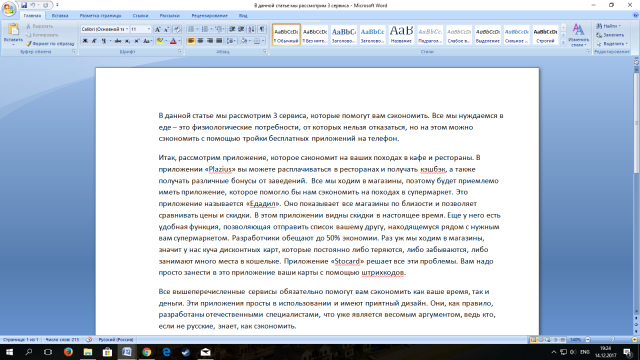Switch to Рассылки tab
The height and width of the screenshot is (360, 640).
pos(169,16)
